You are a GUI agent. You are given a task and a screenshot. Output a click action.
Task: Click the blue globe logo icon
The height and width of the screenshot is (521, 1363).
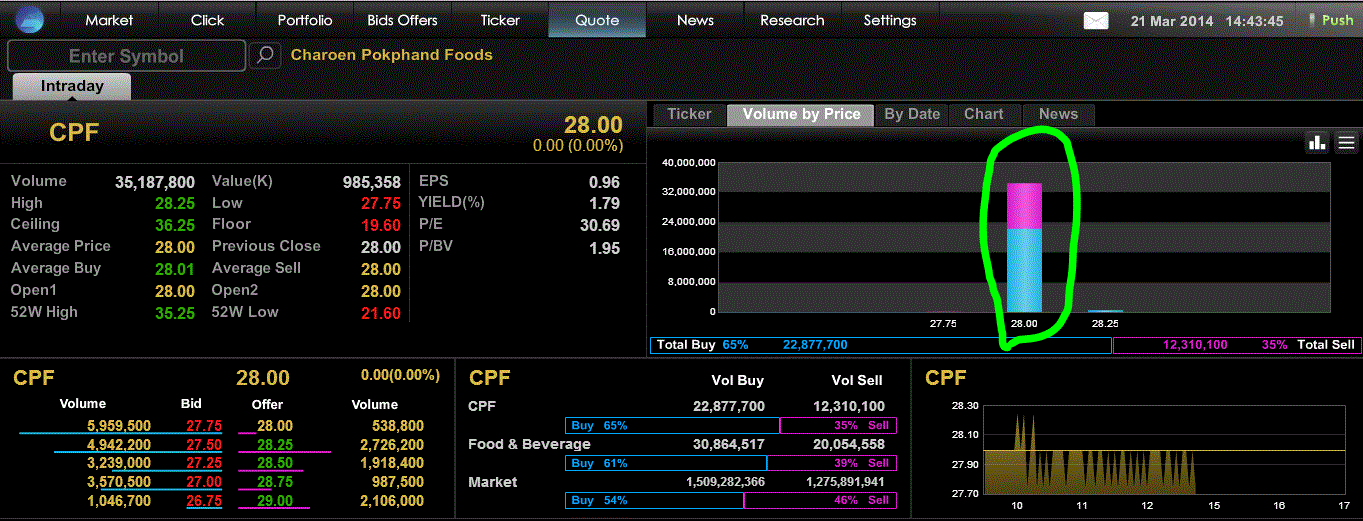(x=30, y=20)
